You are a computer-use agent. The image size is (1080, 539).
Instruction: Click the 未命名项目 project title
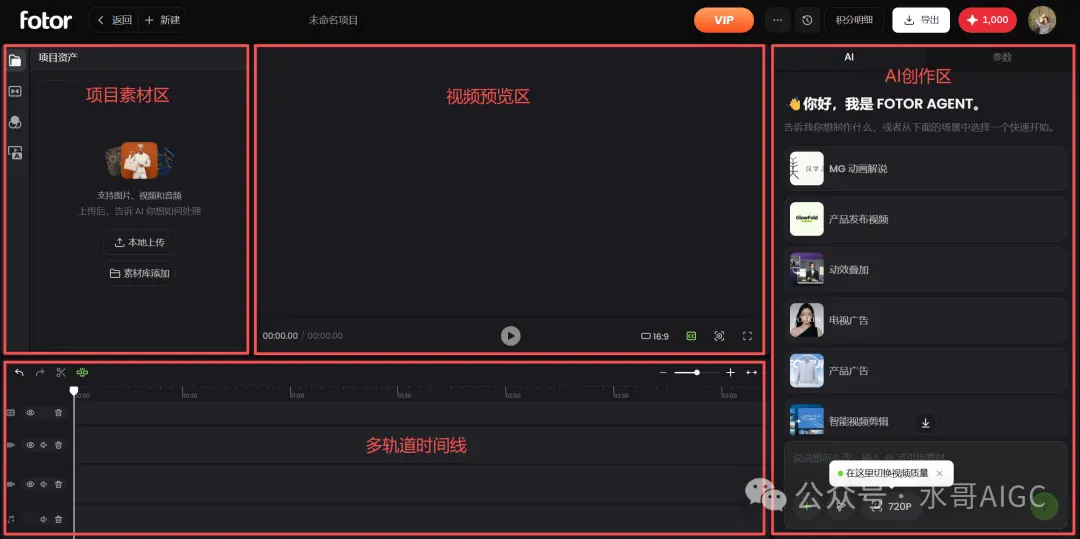tap(333, 20)
